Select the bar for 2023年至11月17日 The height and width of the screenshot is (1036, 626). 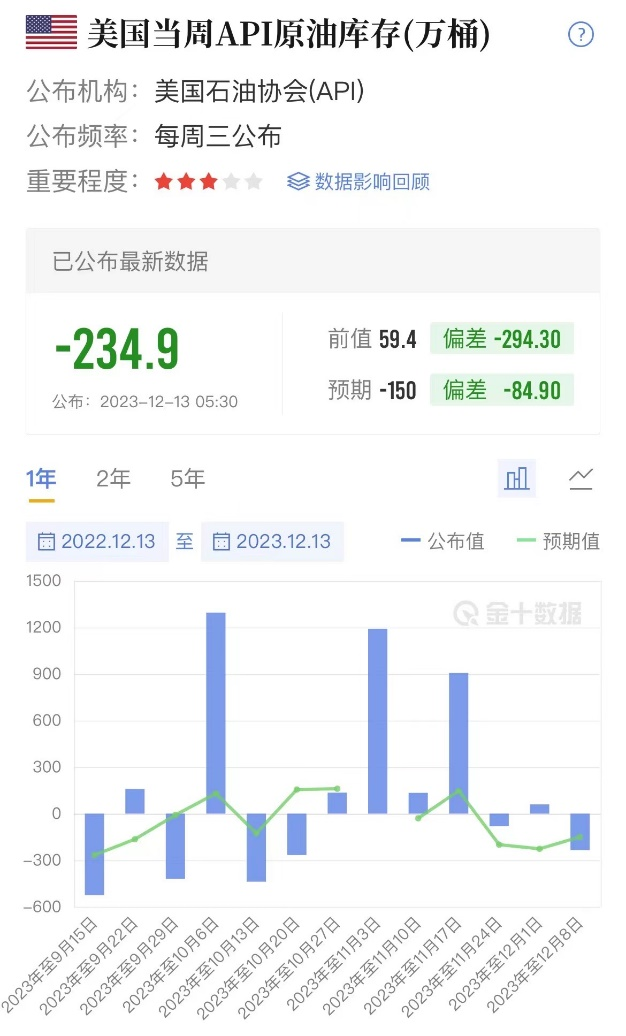(x=459, y=743)
